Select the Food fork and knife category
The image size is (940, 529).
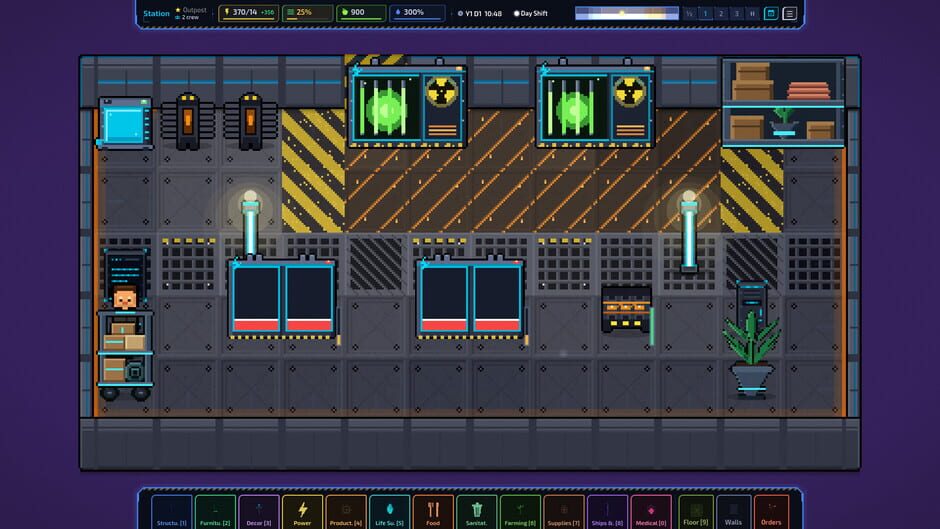coord(433,513)
